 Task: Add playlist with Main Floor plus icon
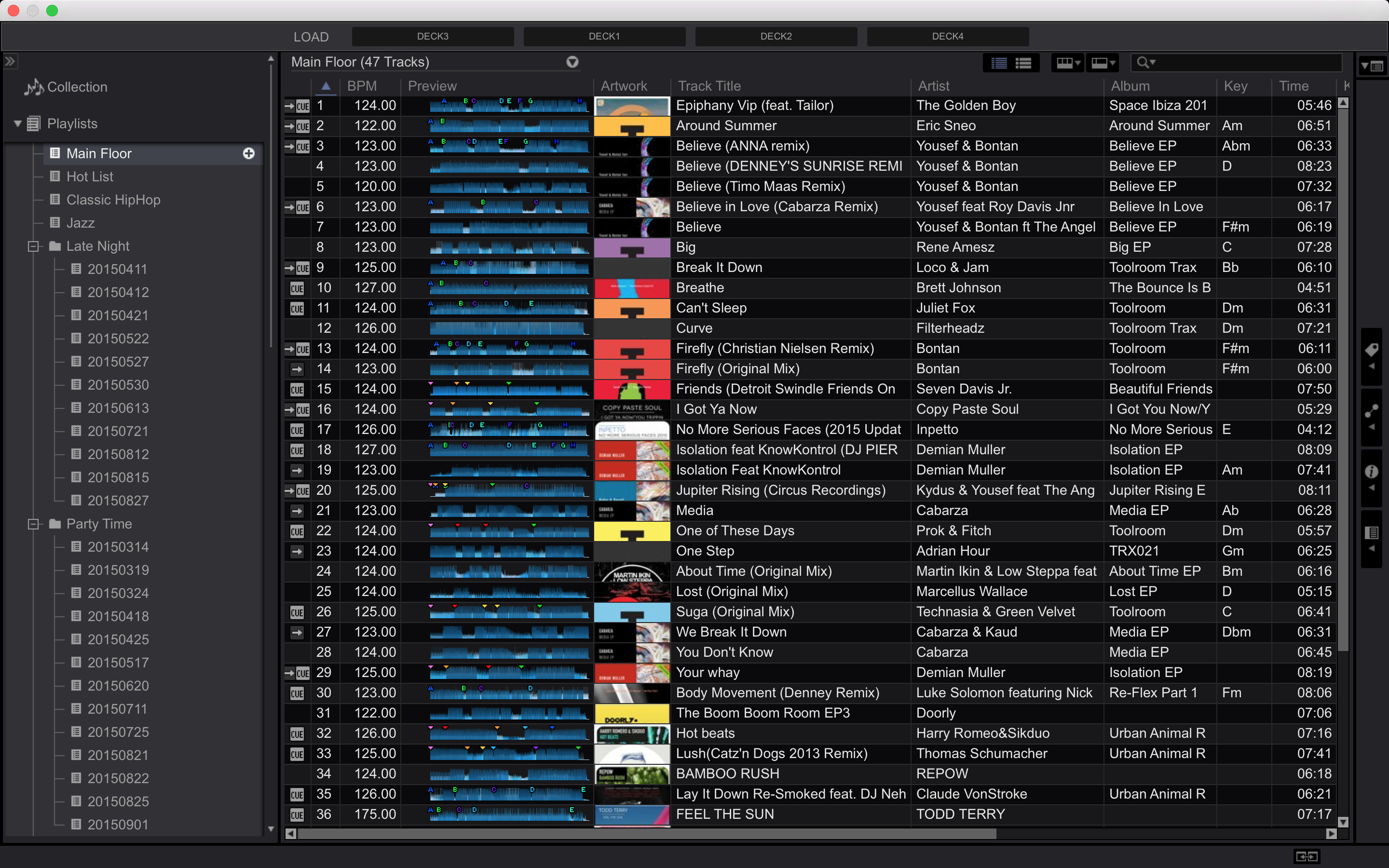click(x=248, y=153)
